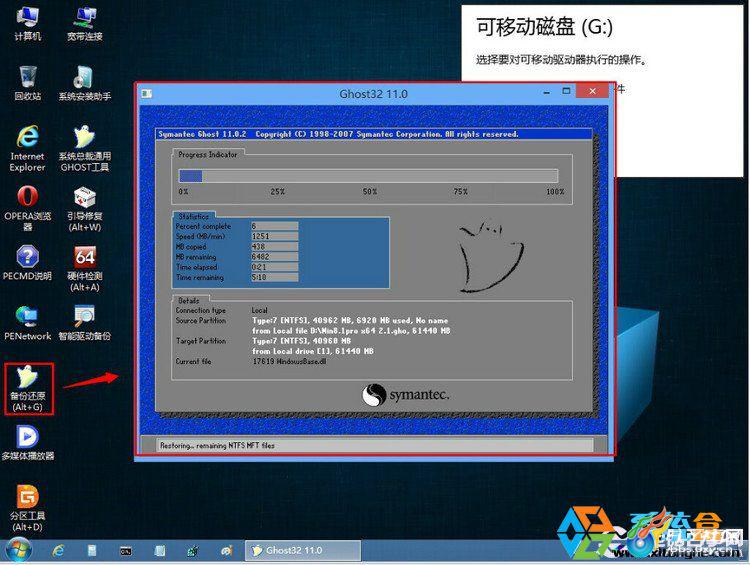The width and height of the screenshot is (750, 565).
Task: Click Internet Explorer taskbar icon
Action: click(x=58, y=551)
